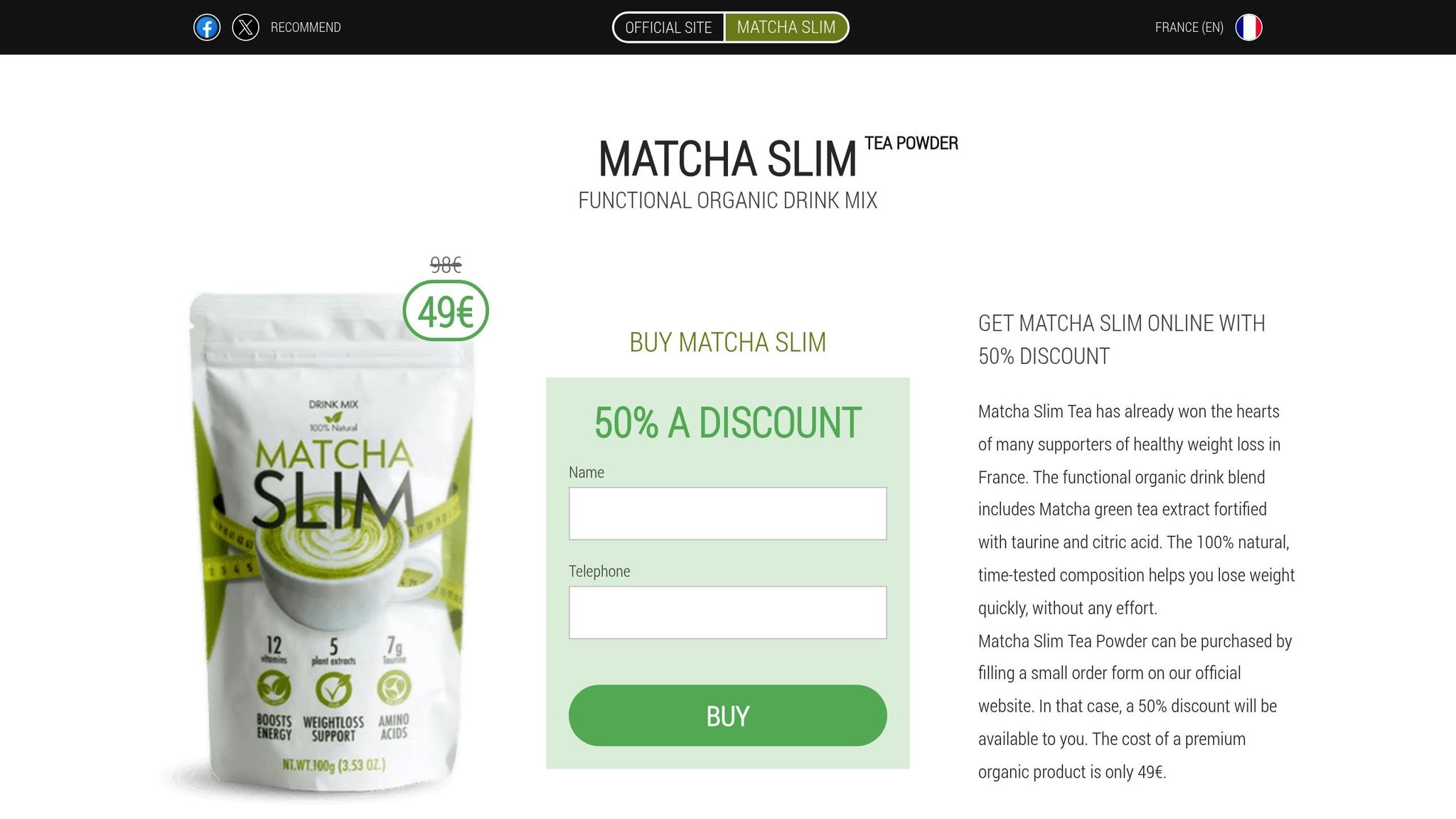The image size is (1456, 819).
Task: Click the Facebook share icon
Action: pyautogui.click(x=207, y=28)
